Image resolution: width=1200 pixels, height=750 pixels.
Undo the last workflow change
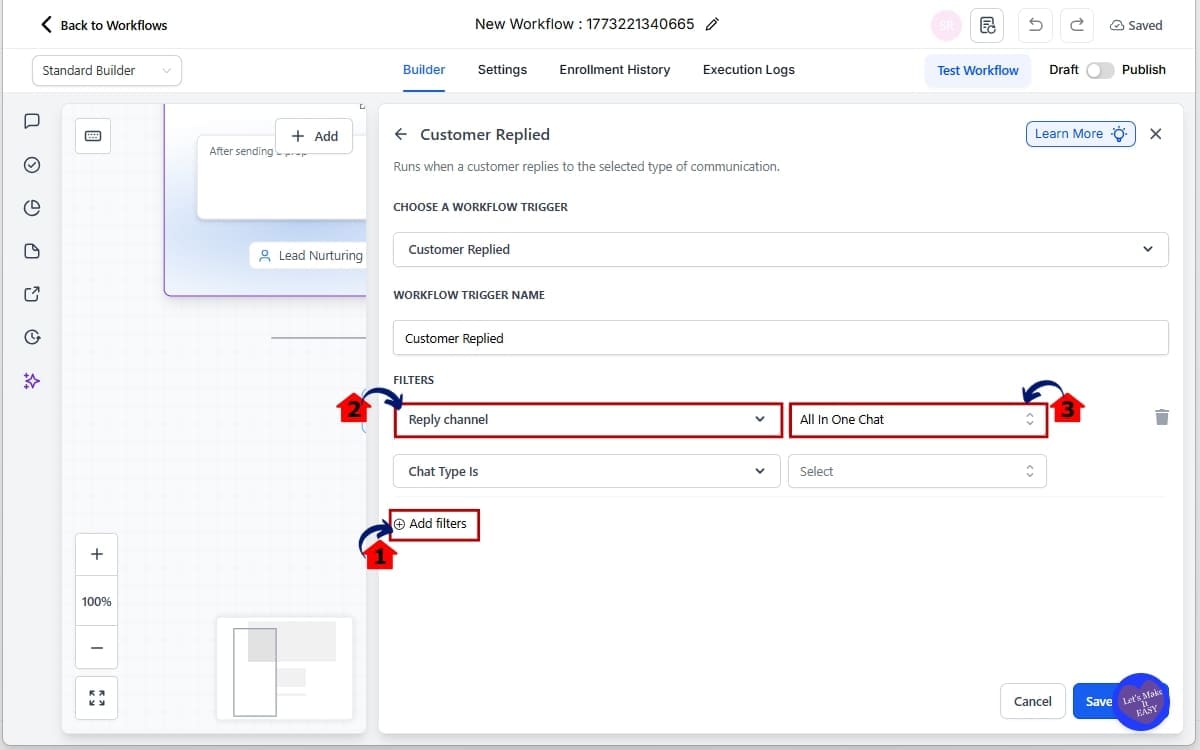[x=1035, y=25]
